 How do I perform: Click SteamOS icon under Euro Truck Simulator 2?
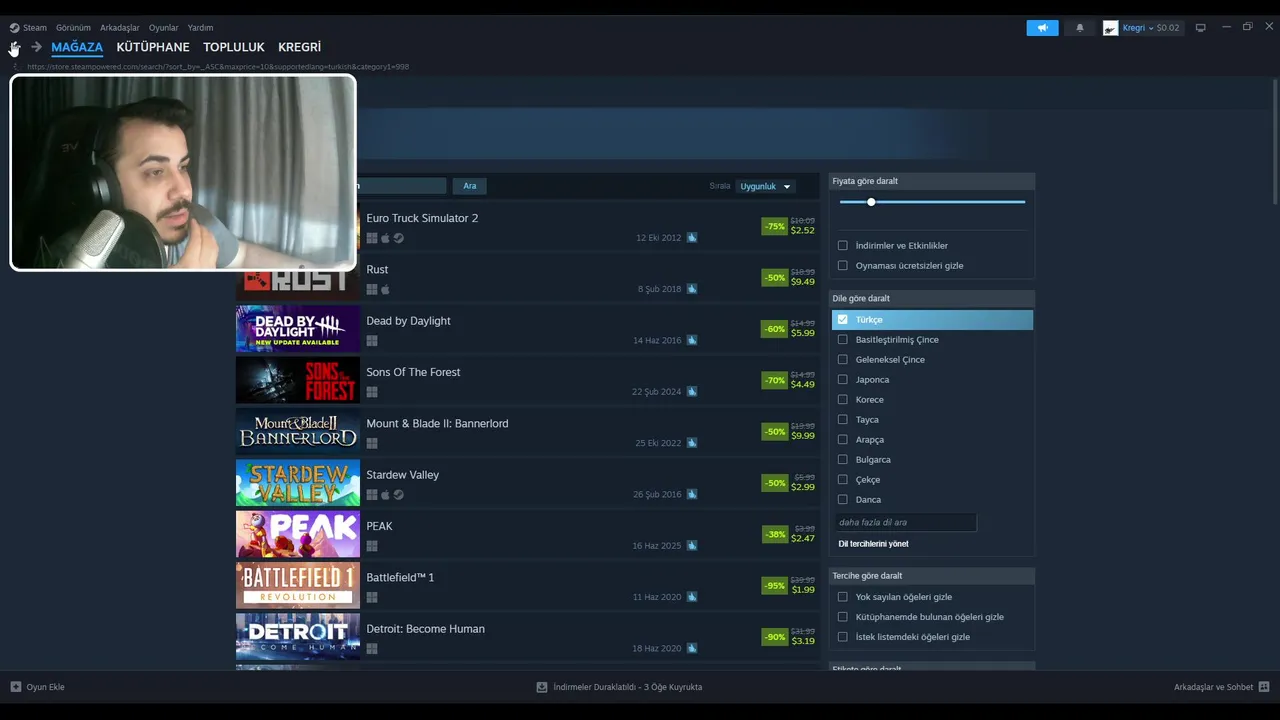pyautogui.click(x=398, y=238)
